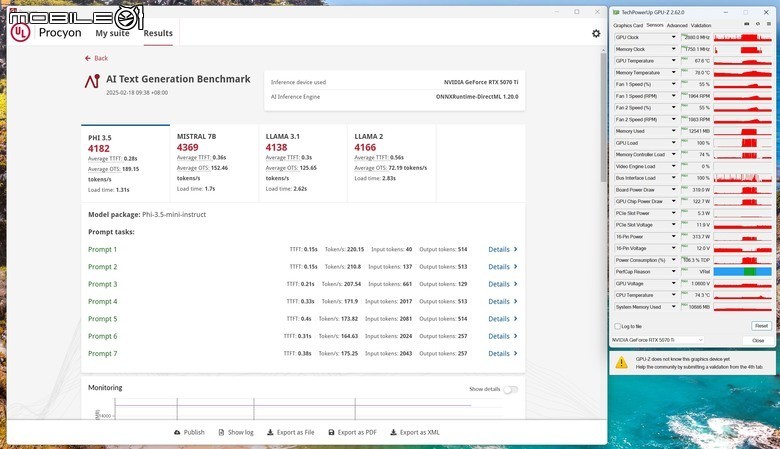Select the LLAMA 3.1 score card
The height and width of the screenshot is (449, 780).
(303, 164)
